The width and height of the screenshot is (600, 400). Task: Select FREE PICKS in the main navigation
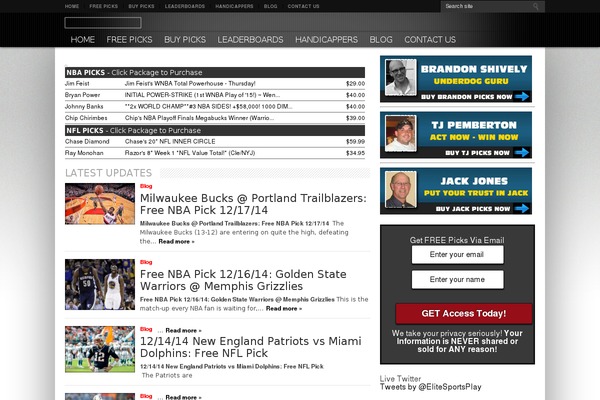click(x=129, y=39)
